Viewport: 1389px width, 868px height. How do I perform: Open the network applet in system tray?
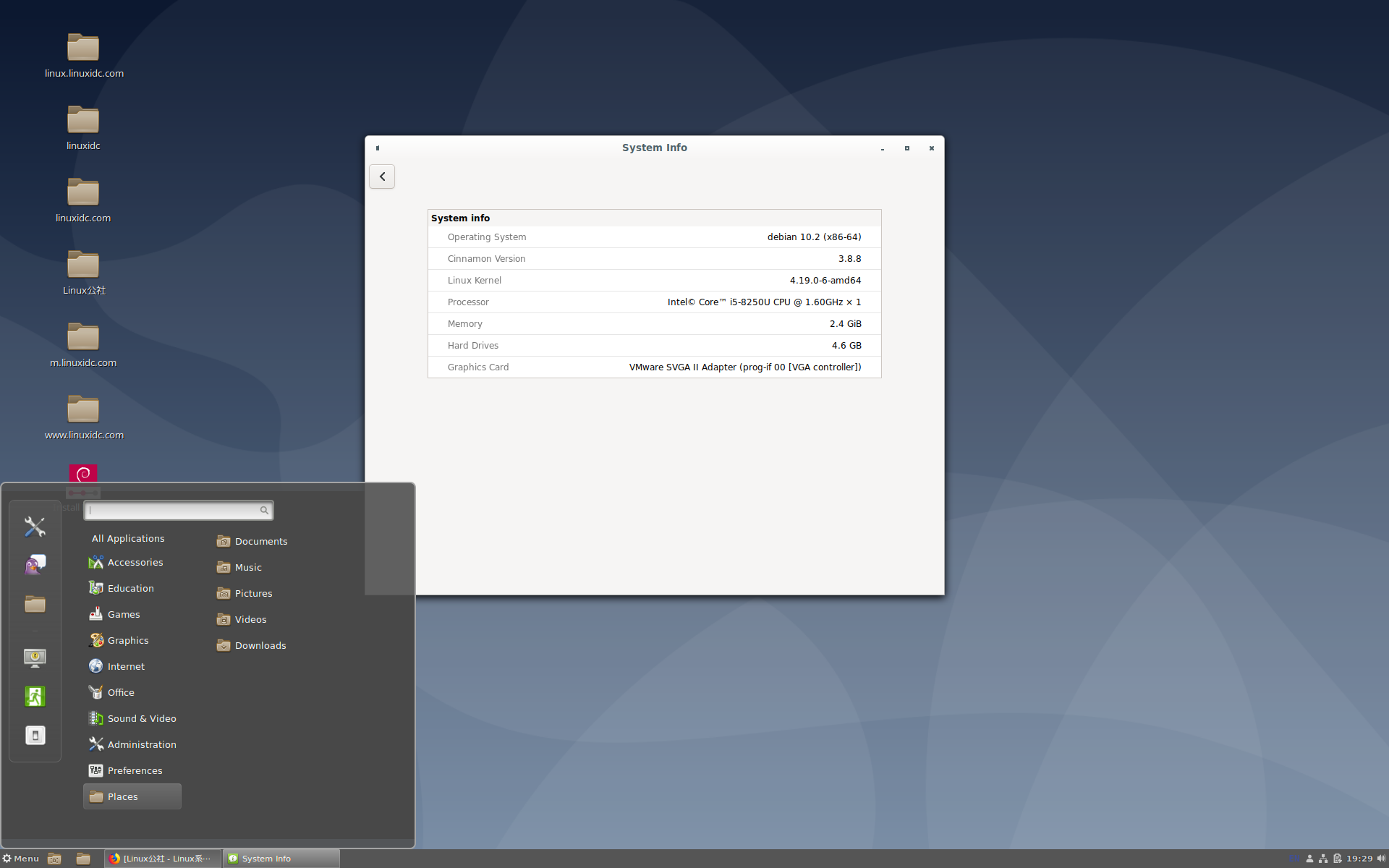pos(1323,859)
